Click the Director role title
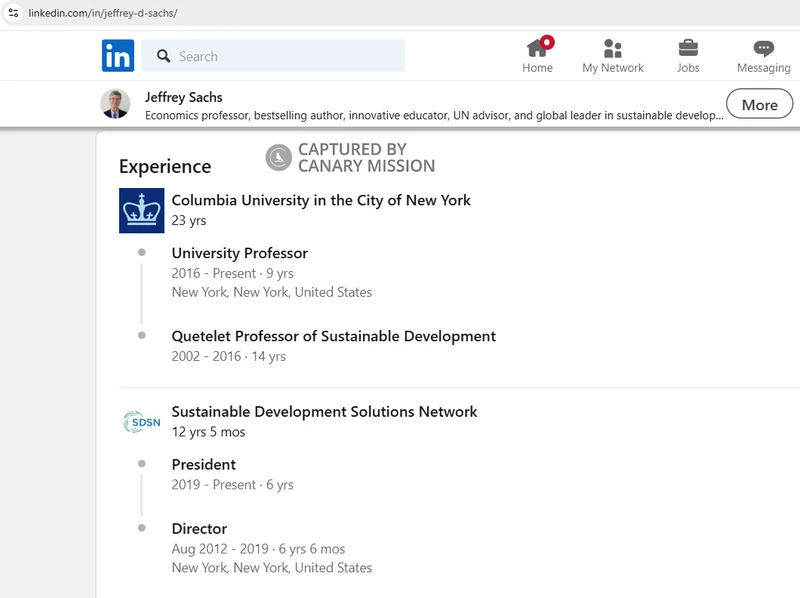 pos(199,529)
